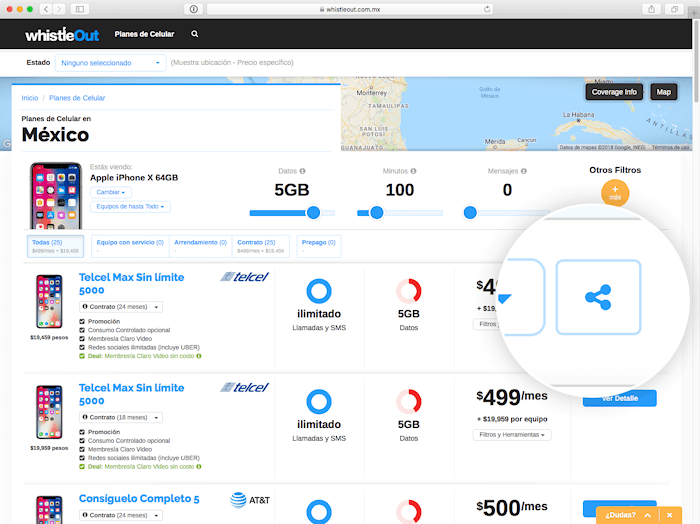
Task: Click the 'Map' button
Action: pos(663,92)
